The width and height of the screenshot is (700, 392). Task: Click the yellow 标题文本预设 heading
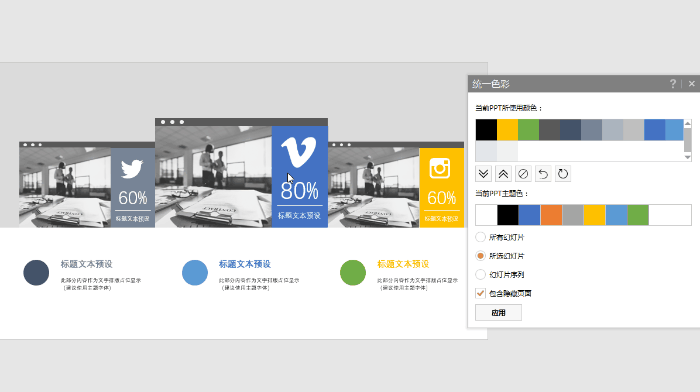click(403, 264)
